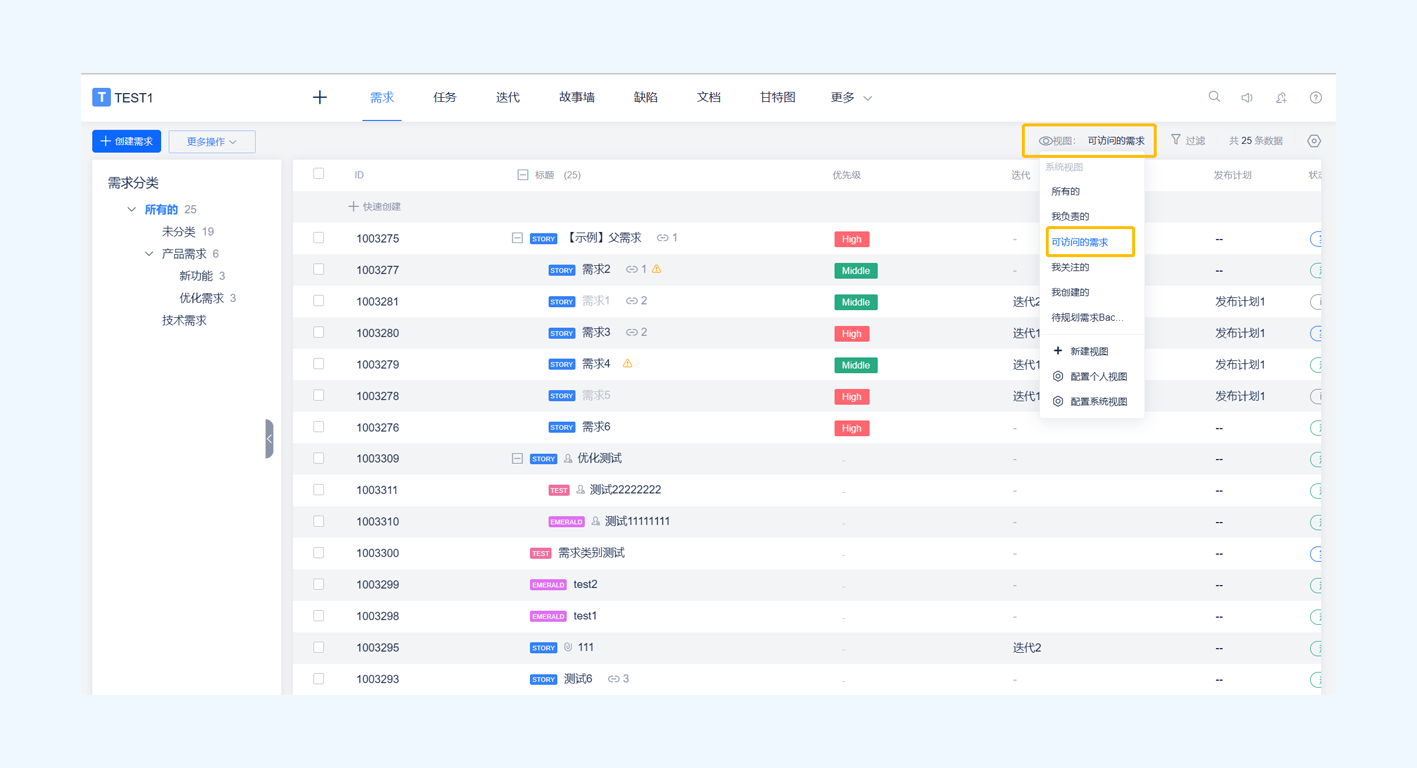
Task: Collapse the 所有的 category tree node
Action: click(x=131, y=210)
